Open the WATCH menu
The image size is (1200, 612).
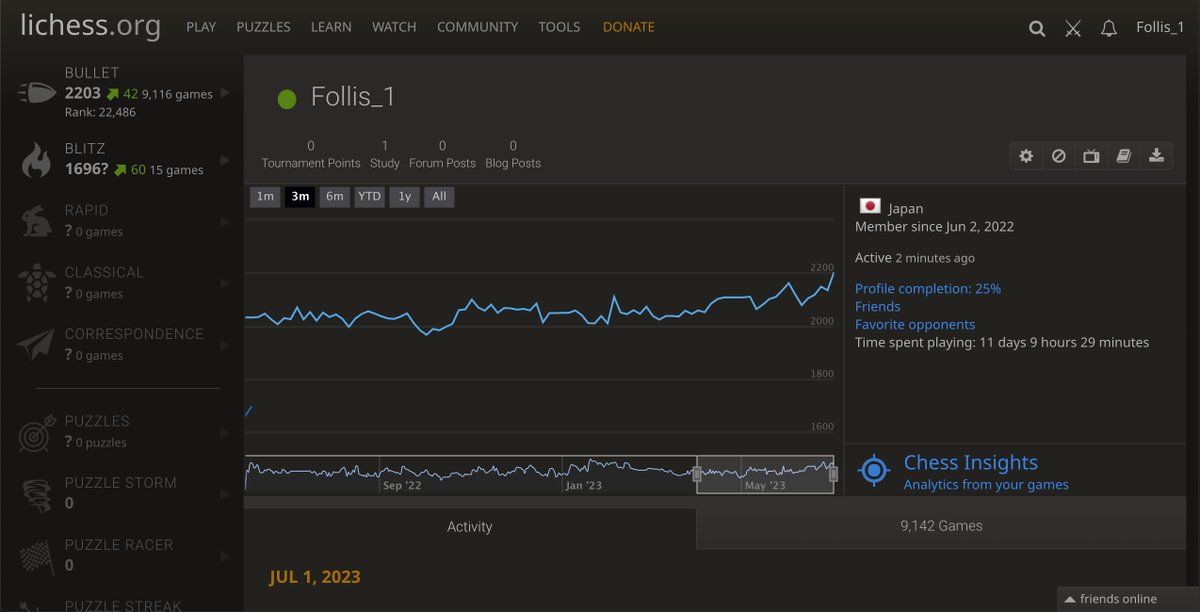coord(394,27)
